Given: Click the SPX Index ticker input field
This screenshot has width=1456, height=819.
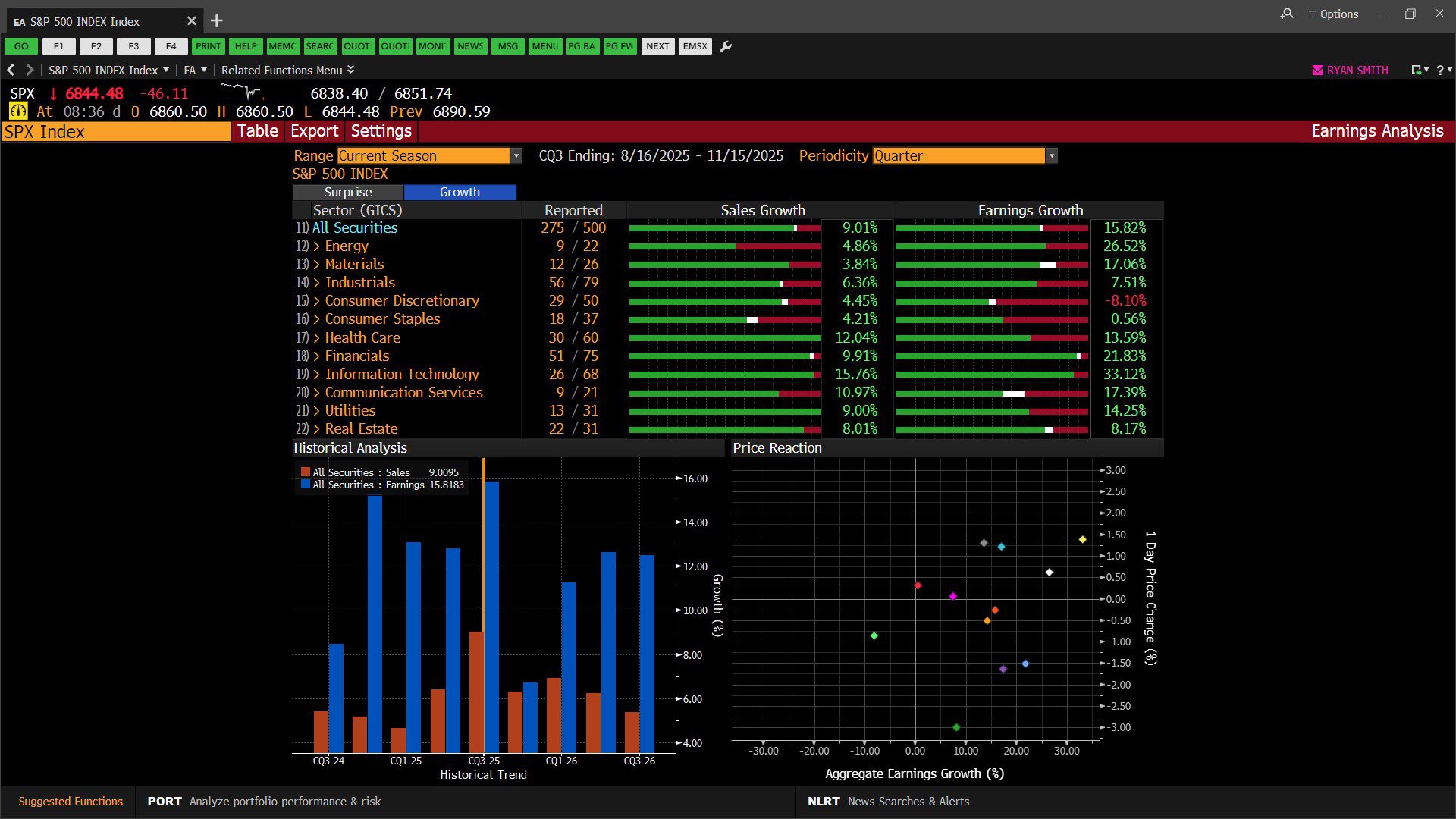Looking at the screenshot, I should pyautogui.click(x=115, y=132).
